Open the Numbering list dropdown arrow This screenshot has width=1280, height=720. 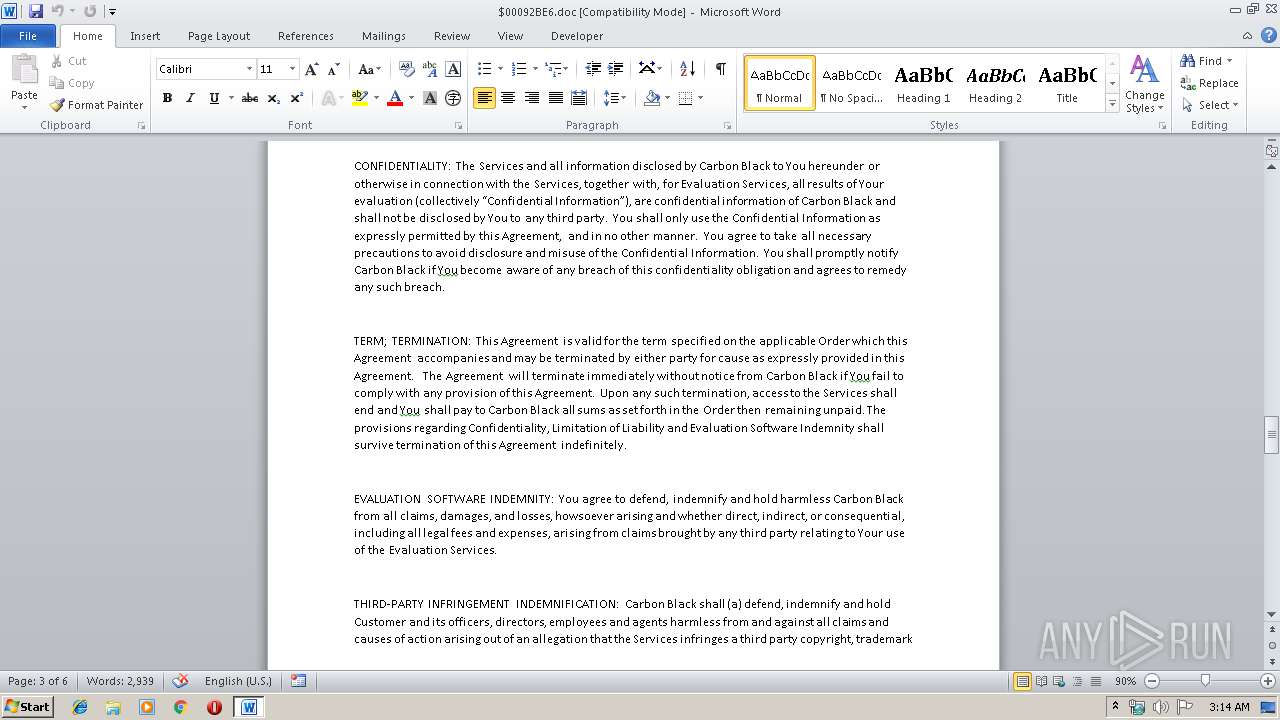tap(535, 69)
